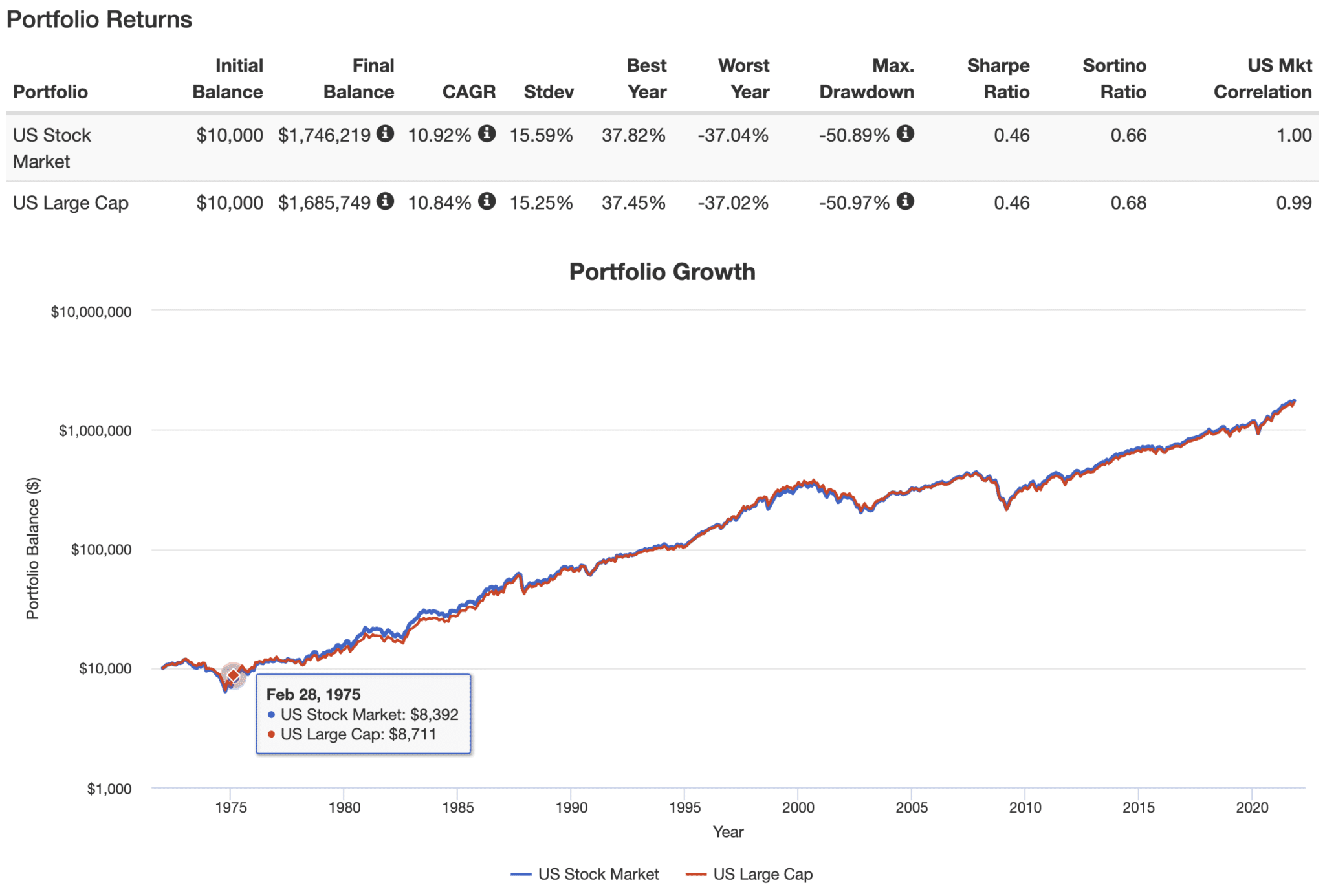This screenshot has width=1325, height=896.
Task: Click the $1,000,000 y-axis label
Action: pos(95,431)
